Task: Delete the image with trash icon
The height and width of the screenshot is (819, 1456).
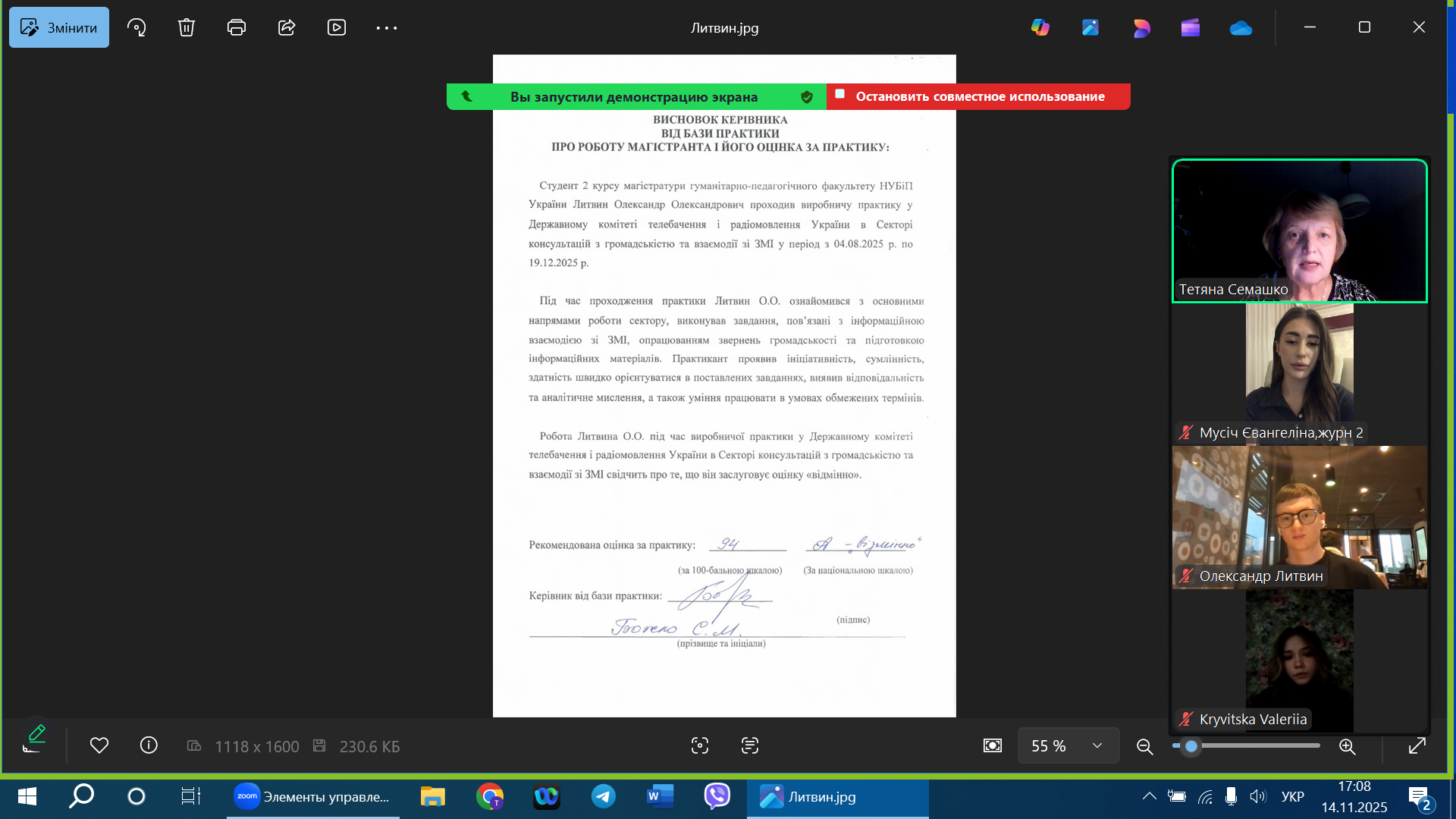Action: click(187, 28)
